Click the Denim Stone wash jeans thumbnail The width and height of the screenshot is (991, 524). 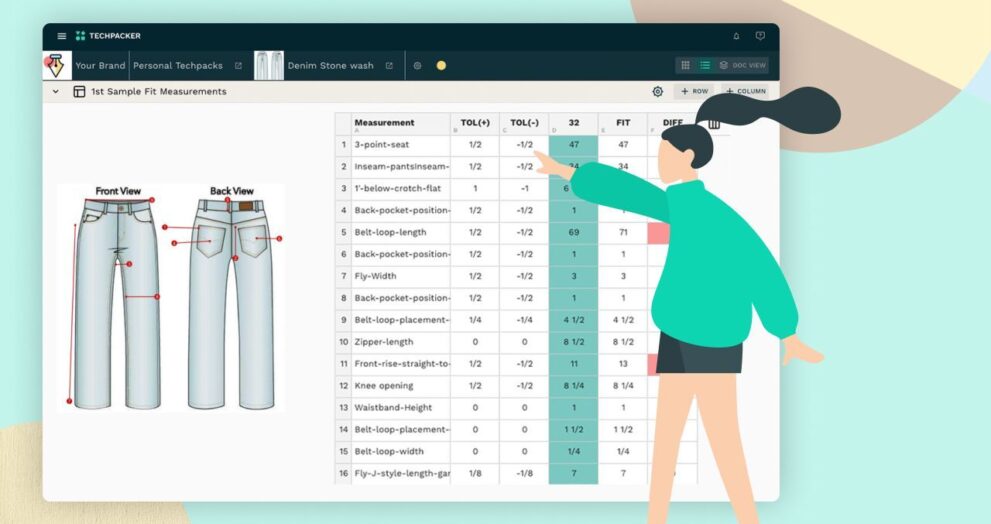click(268, 66)
